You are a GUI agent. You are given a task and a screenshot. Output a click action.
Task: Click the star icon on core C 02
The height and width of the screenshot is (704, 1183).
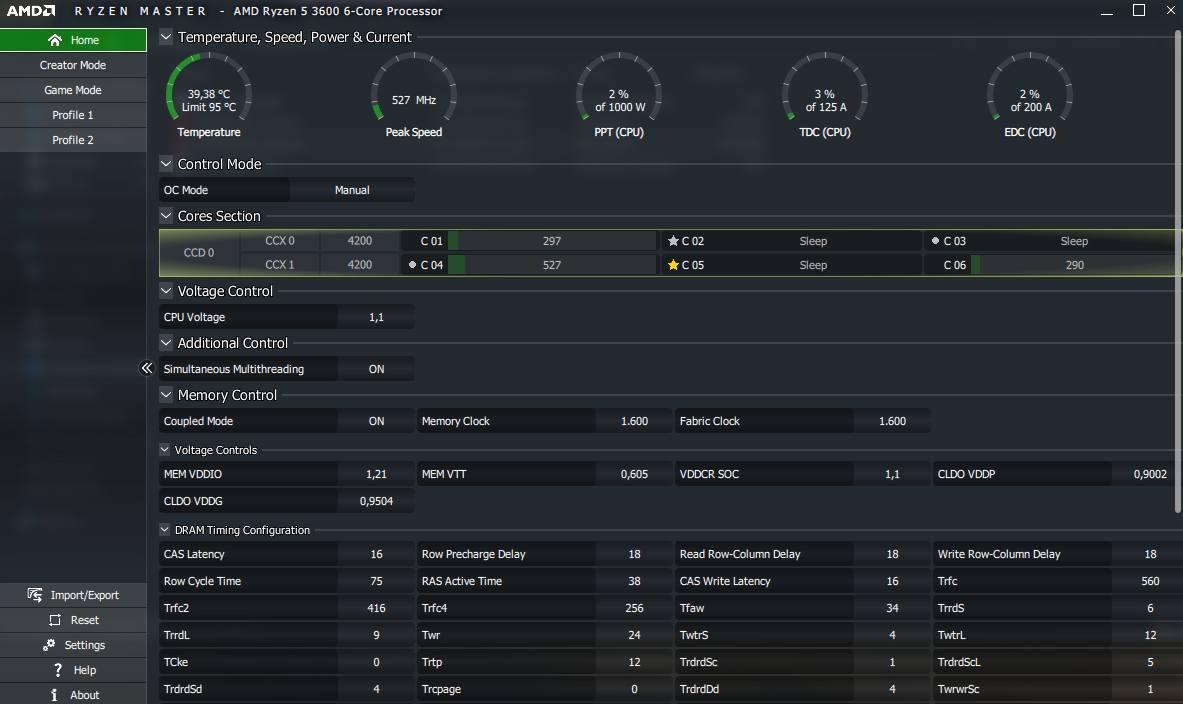coord(673,241)
